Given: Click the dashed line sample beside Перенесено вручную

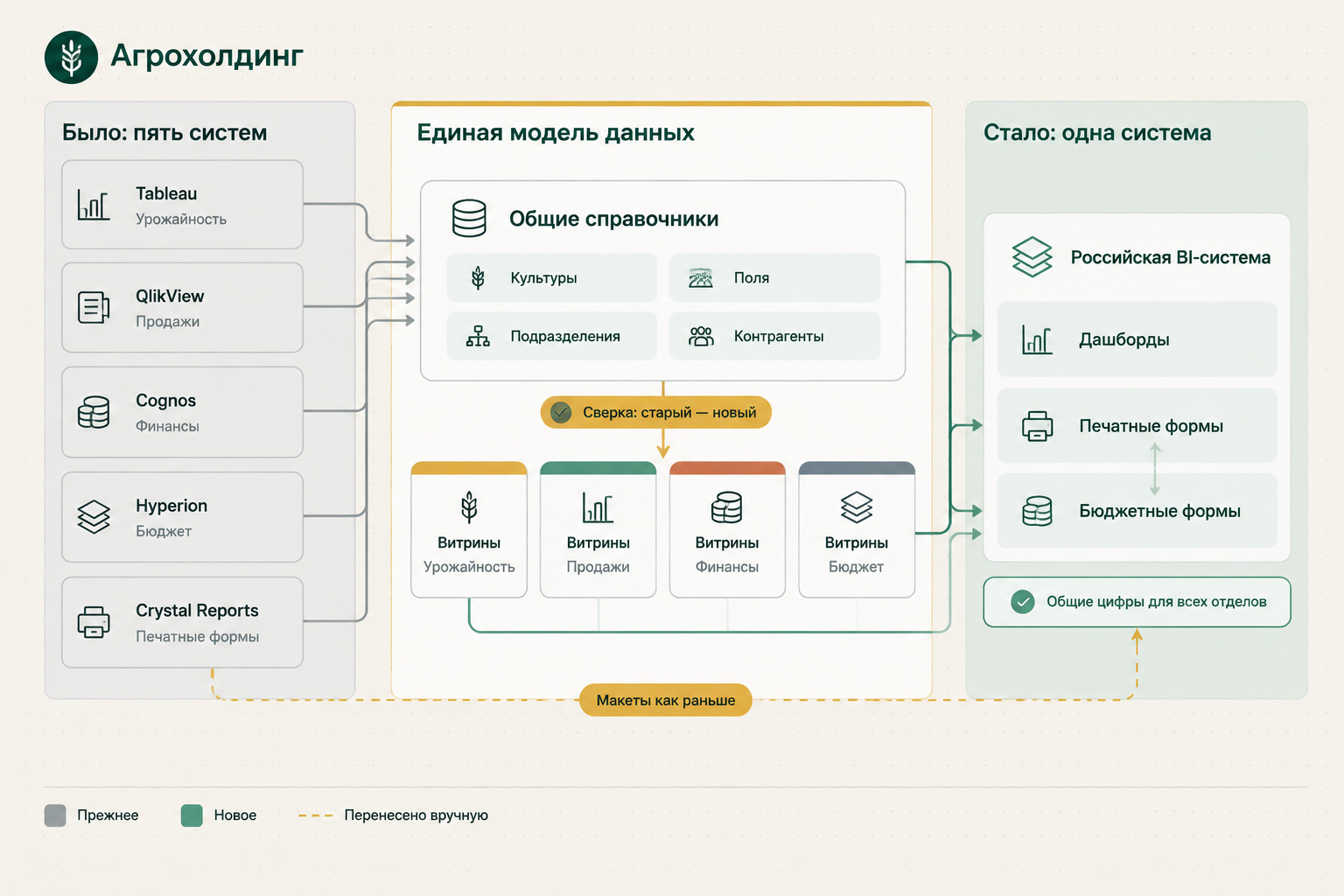Looking at the screenshot, I should (316, 815).
